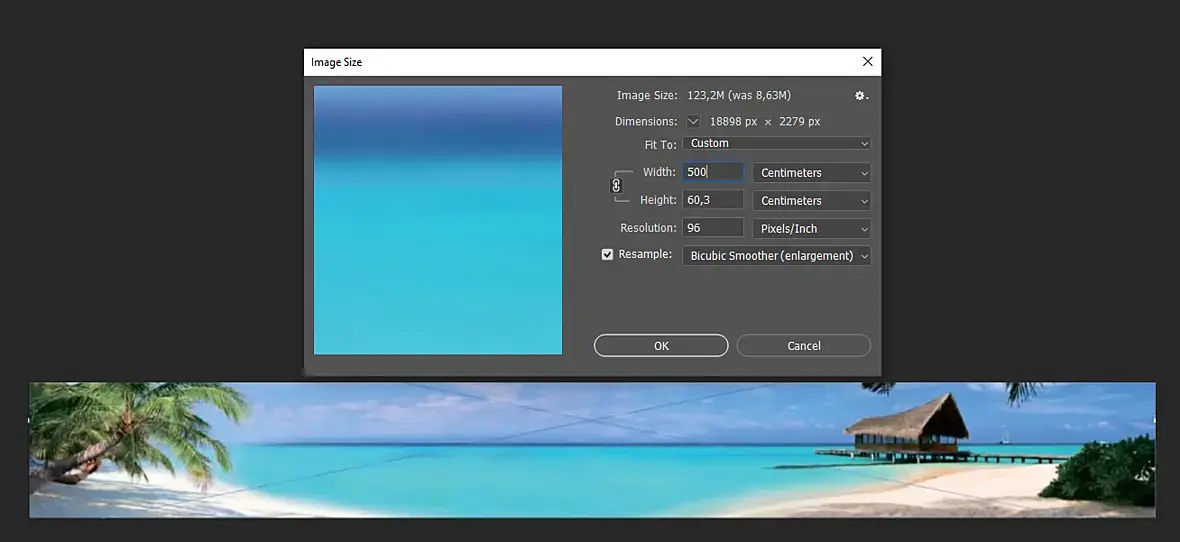Image resolution: width=1180 pixels, height=542 pixels.
Task: Toggle the constrain proportions chain link
Action: coord(616,186)
